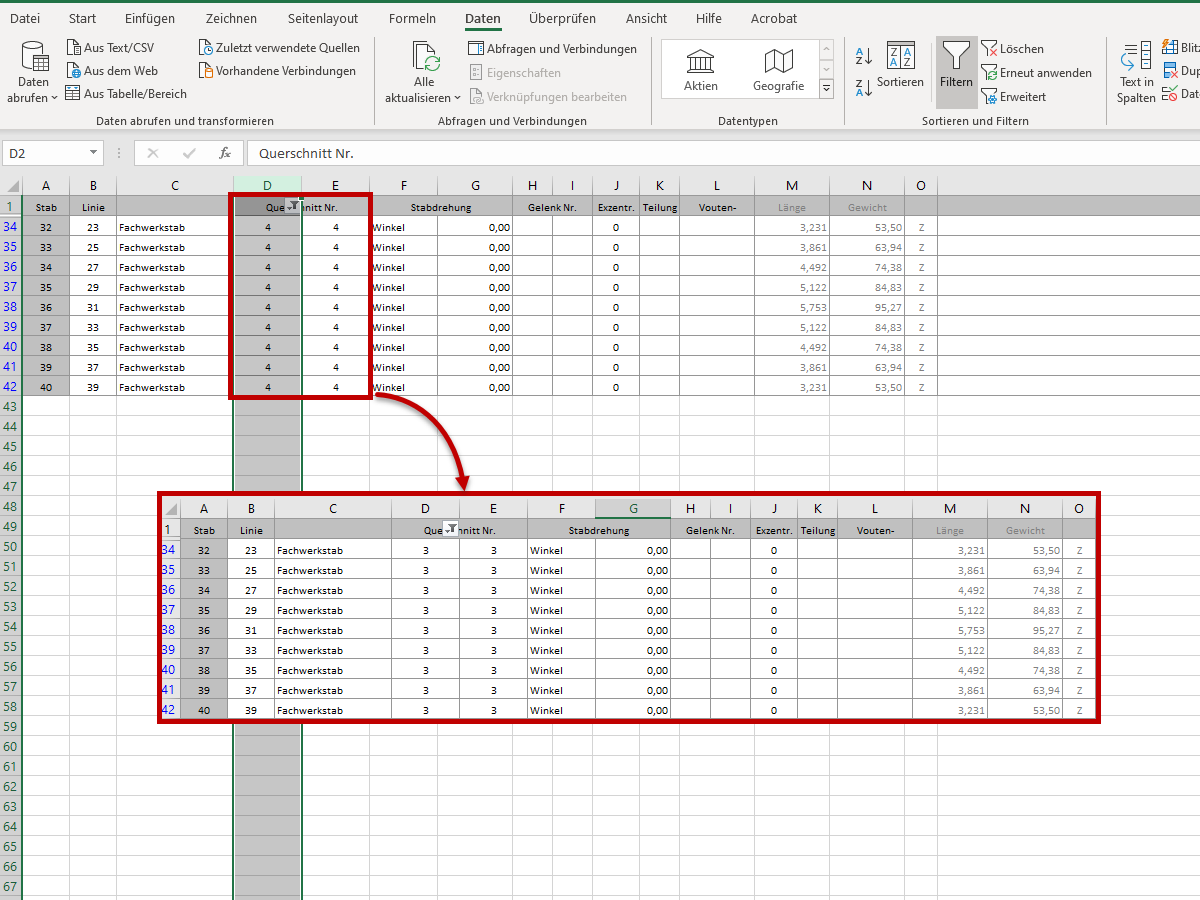1200x900 pixels.
Task: Select row header 34
Action: tap(11, 227)
